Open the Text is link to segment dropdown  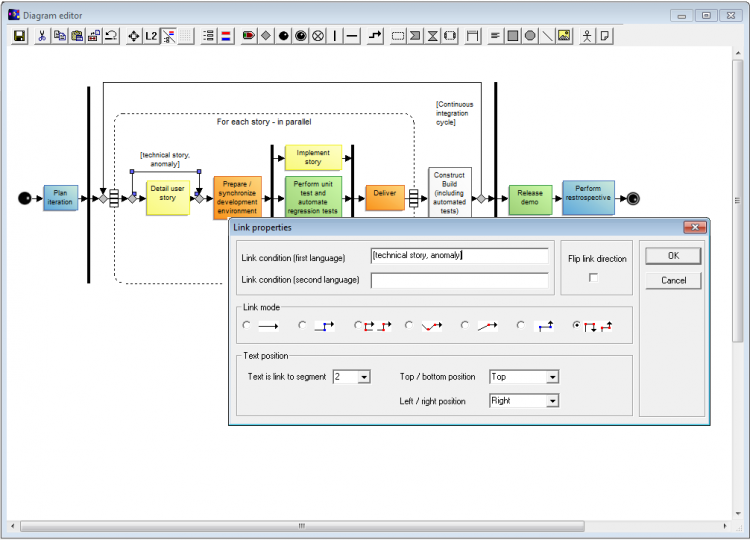[364, 377]
